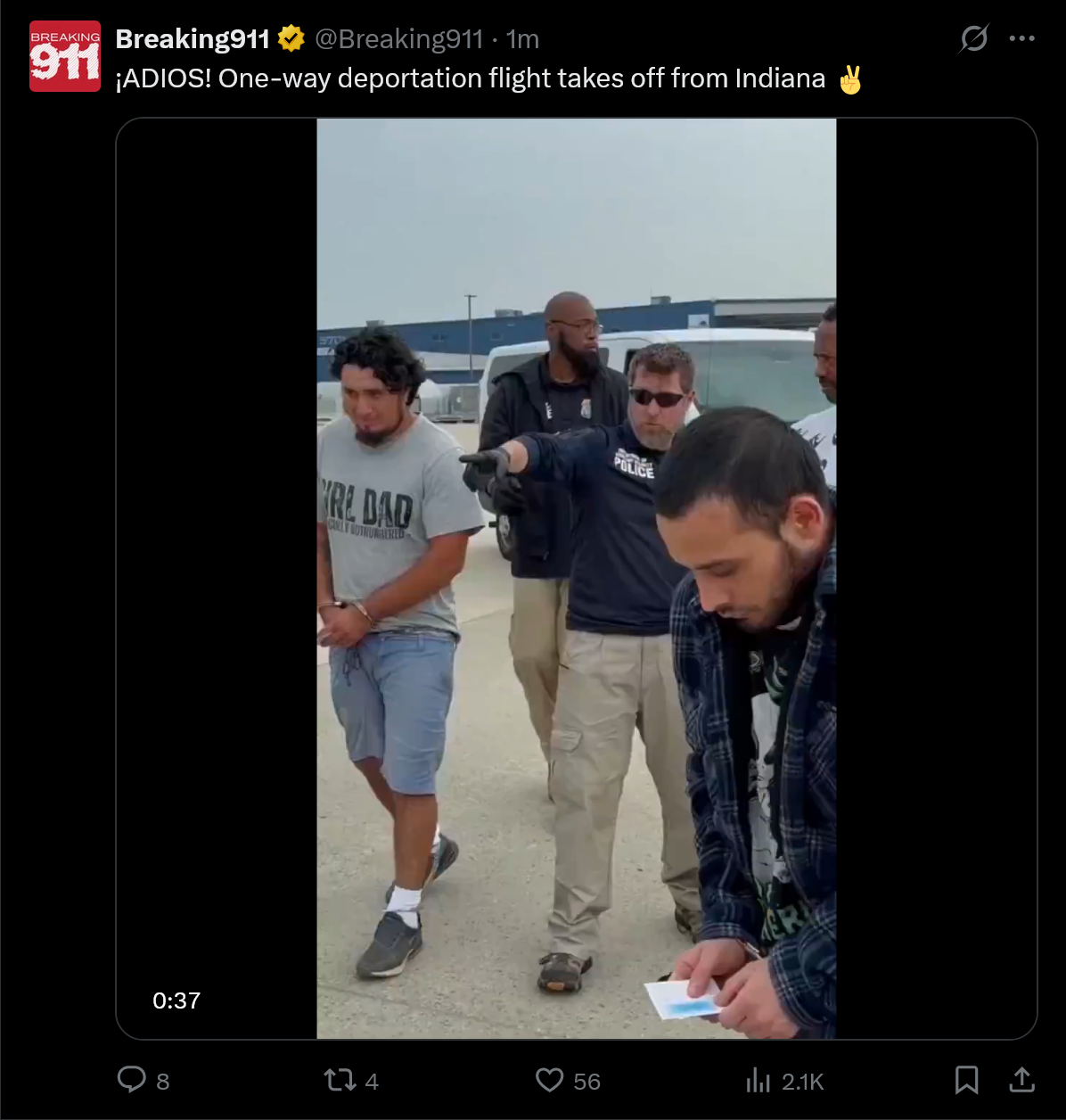Toggle the bookmark icon
This screenshot has width=1066, height=1120.
(966, 1080)
